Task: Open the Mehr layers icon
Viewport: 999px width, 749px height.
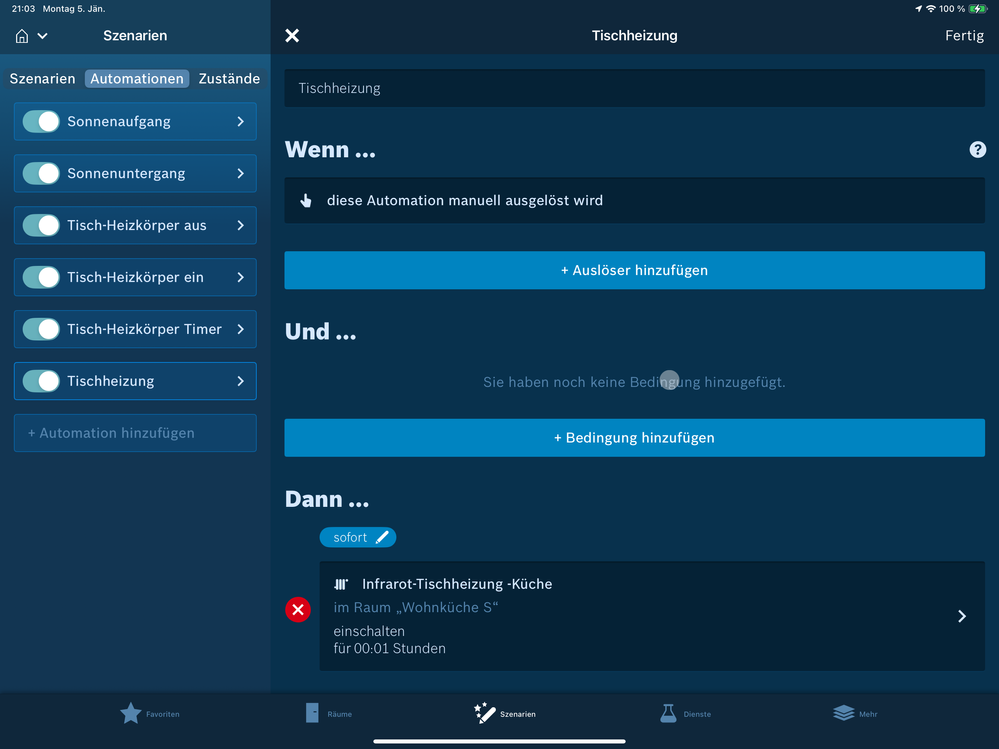Action: [844, 713]
